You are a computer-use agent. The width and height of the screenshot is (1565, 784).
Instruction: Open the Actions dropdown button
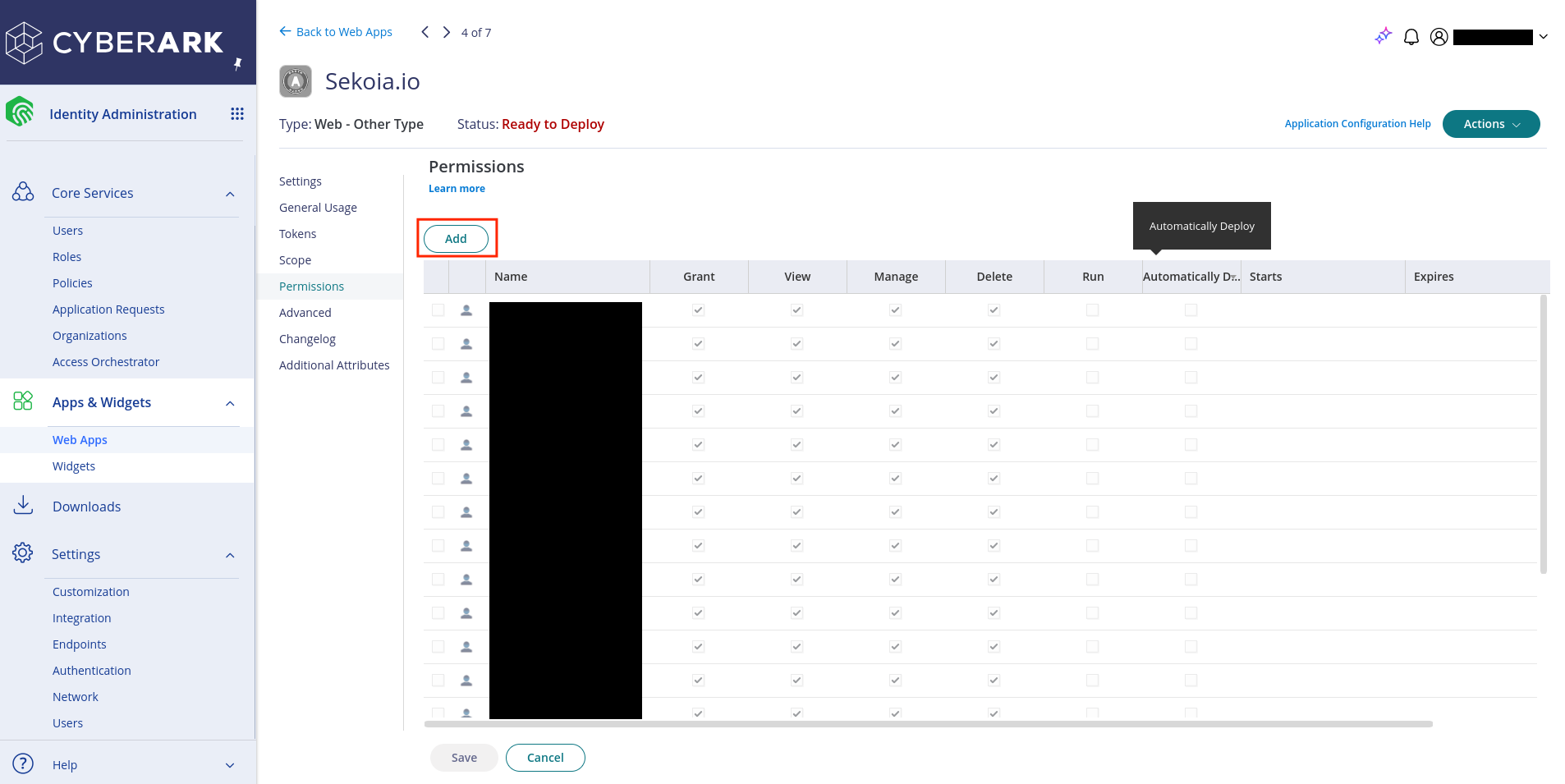tap(1490, 124)
